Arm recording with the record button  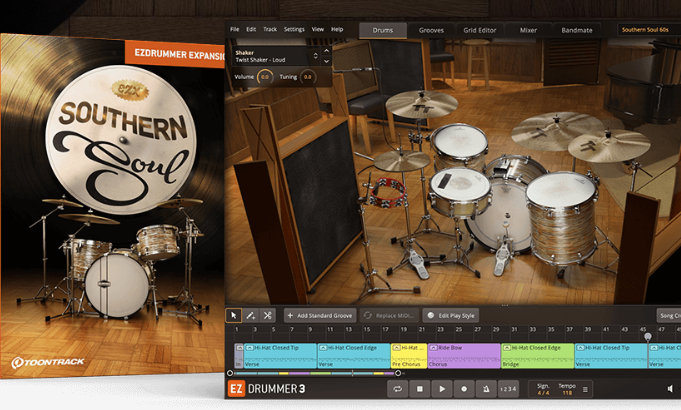click(464, 389)
